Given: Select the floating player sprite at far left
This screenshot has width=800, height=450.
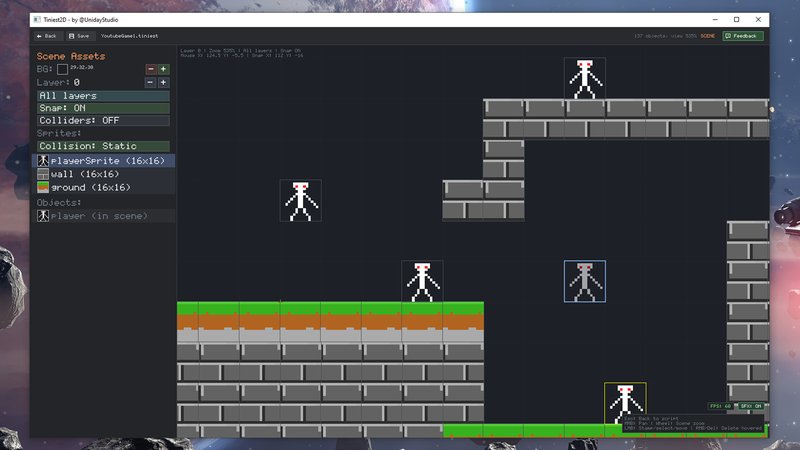Looking at the screenshot, I should (301, 201).
